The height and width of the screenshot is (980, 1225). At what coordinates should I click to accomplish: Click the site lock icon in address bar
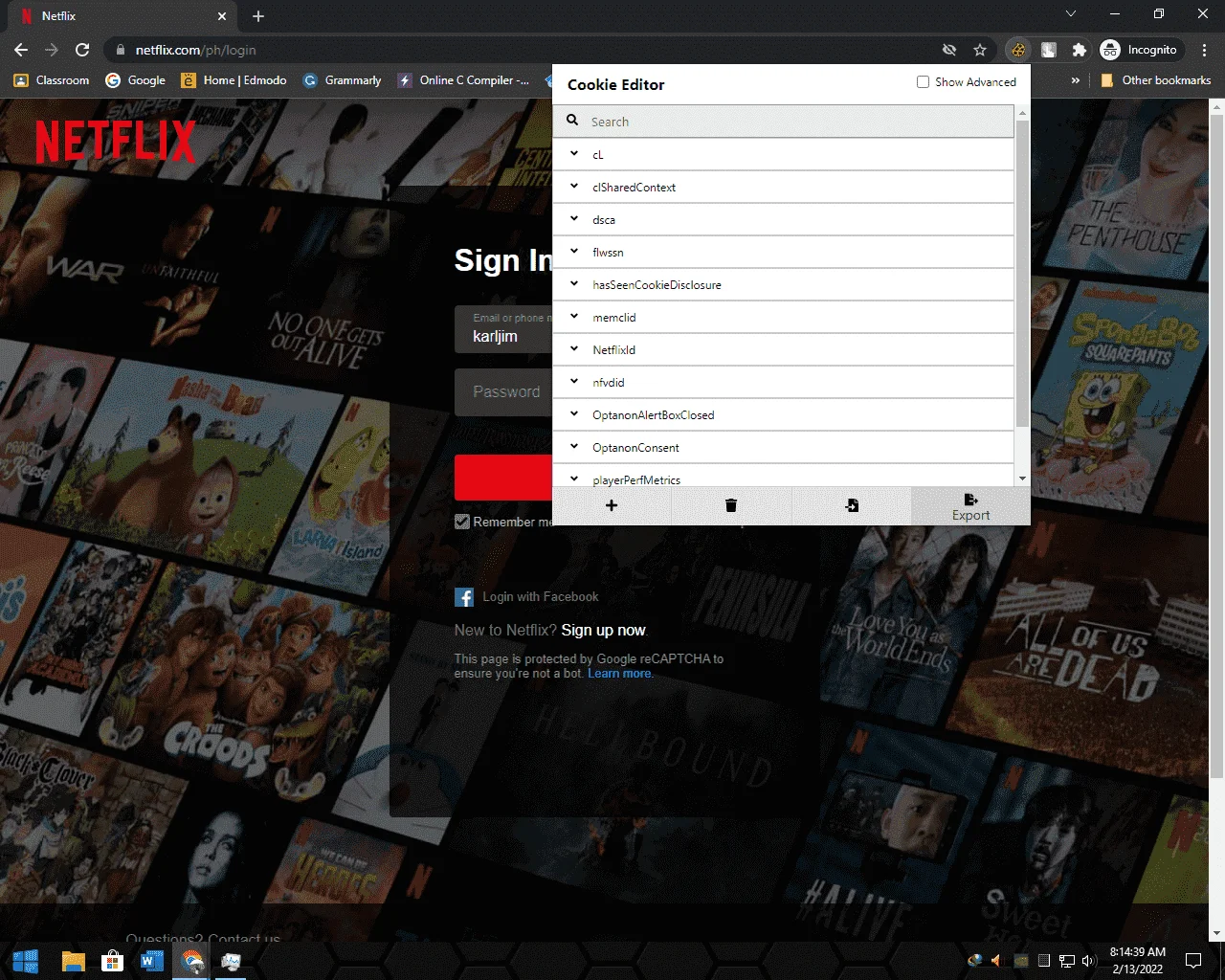tap(121, 50)
